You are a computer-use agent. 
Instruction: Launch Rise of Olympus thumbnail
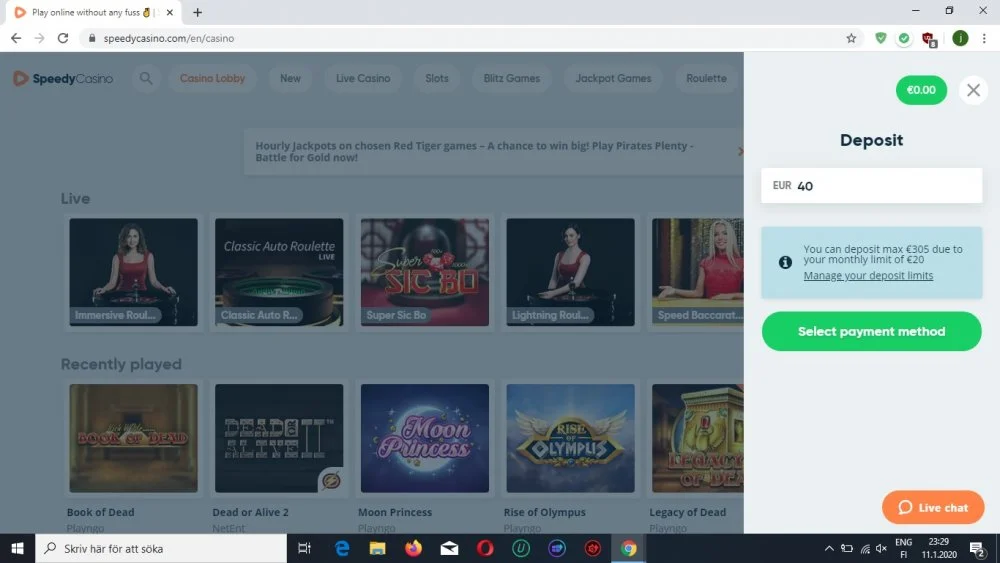click(570, 438)
